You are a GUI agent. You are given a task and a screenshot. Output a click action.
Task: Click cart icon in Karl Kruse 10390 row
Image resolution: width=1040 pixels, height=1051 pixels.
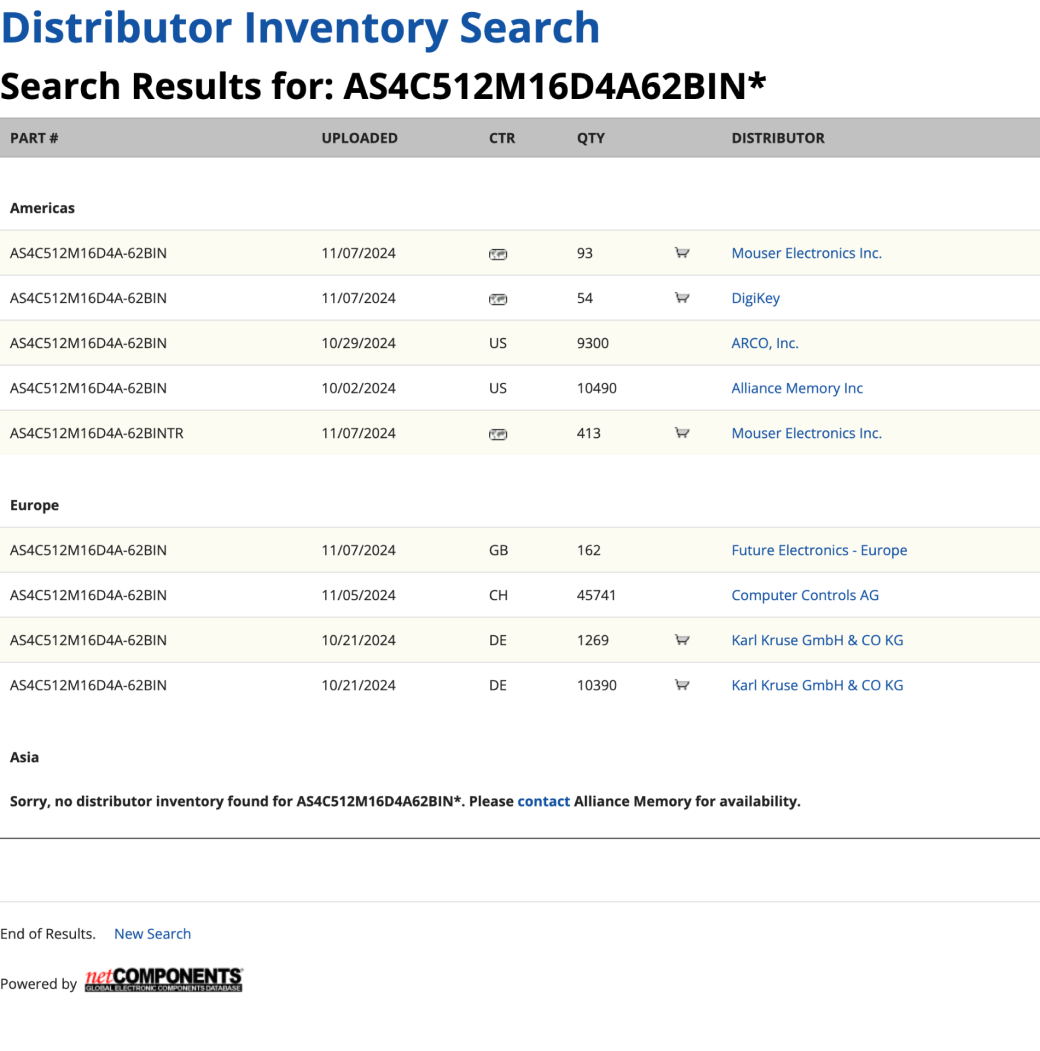681,685
